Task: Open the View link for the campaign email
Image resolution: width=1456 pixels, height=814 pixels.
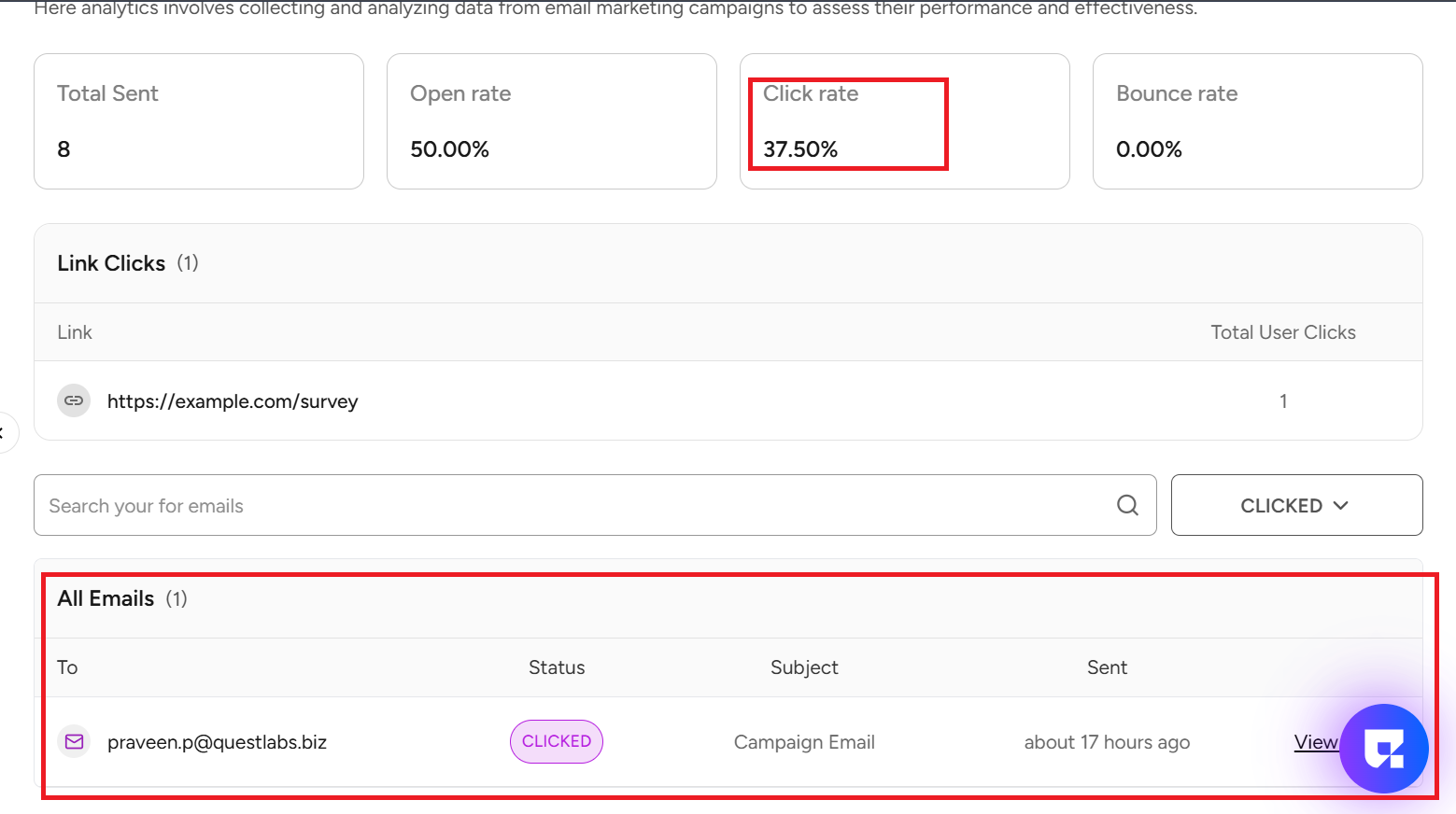Action: (x=1315, y=742)
